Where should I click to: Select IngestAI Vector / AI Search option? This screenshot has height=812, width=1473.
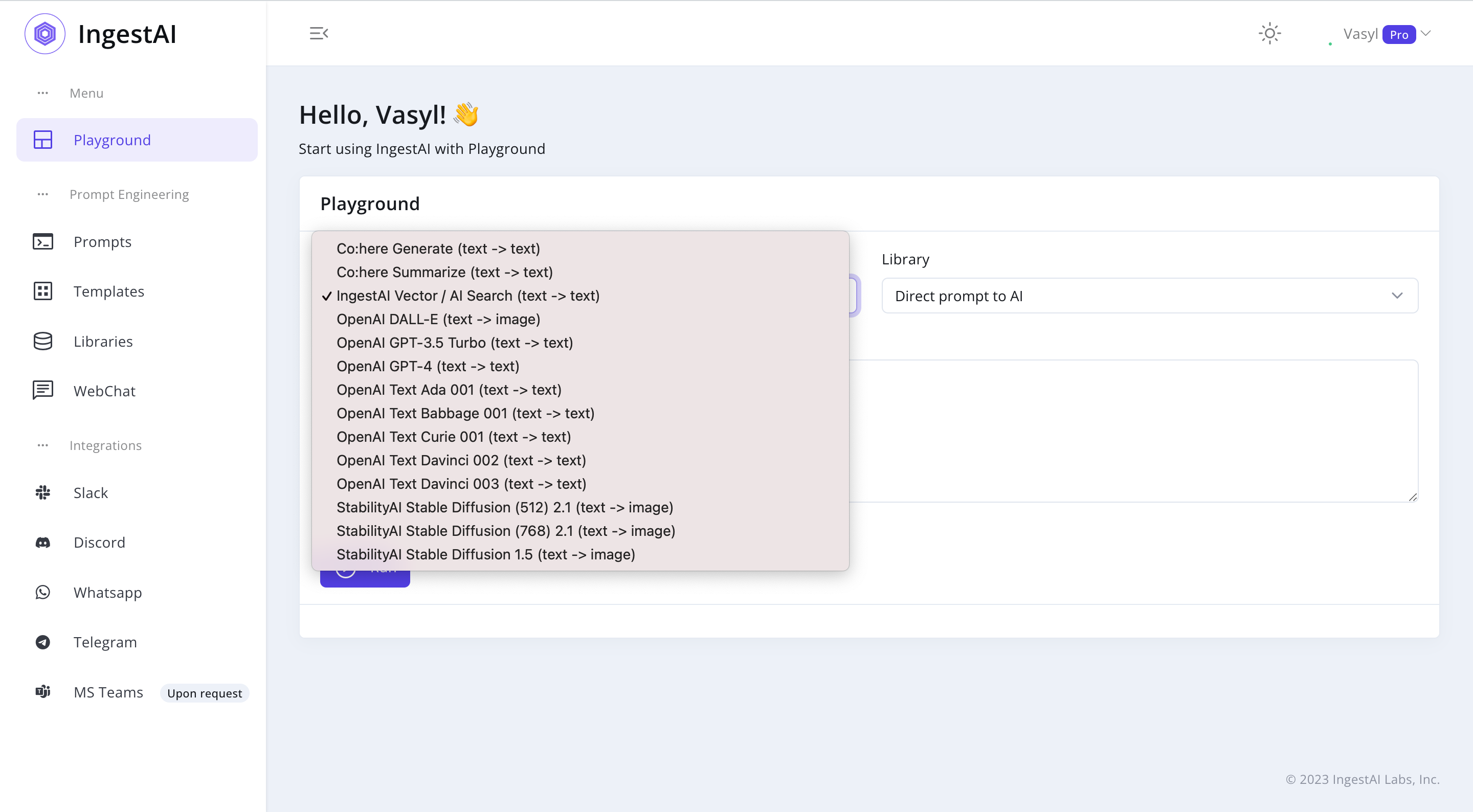tap(580, 296)
